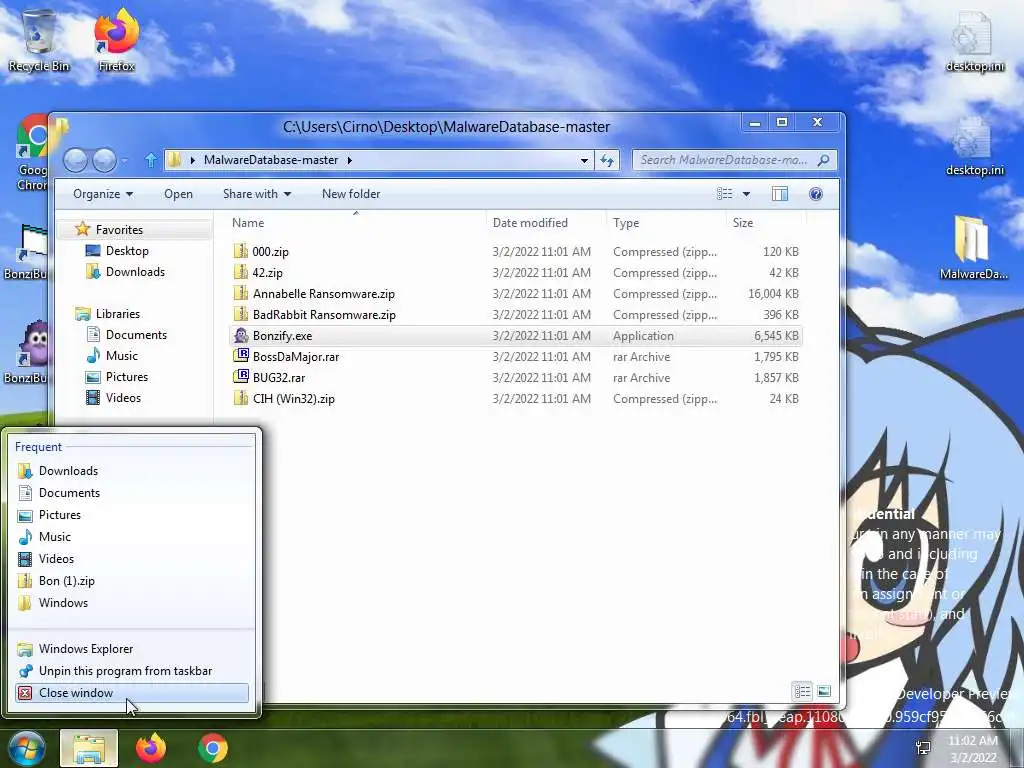This screenshot has width=1024, height=768.
Task: Expand breadcrumb arrow before MalwareDatabase-master
Action: (x=193, y=160)
